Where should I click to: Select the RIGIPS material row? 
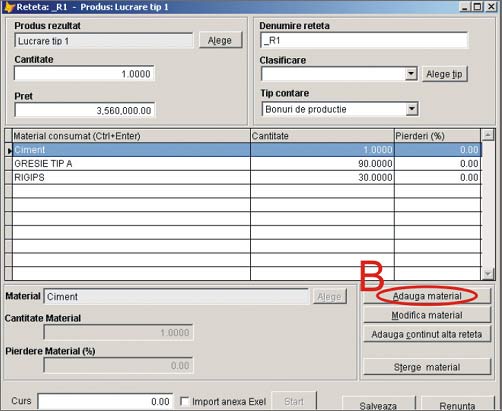pyautogui.click(x=247, y=177)
